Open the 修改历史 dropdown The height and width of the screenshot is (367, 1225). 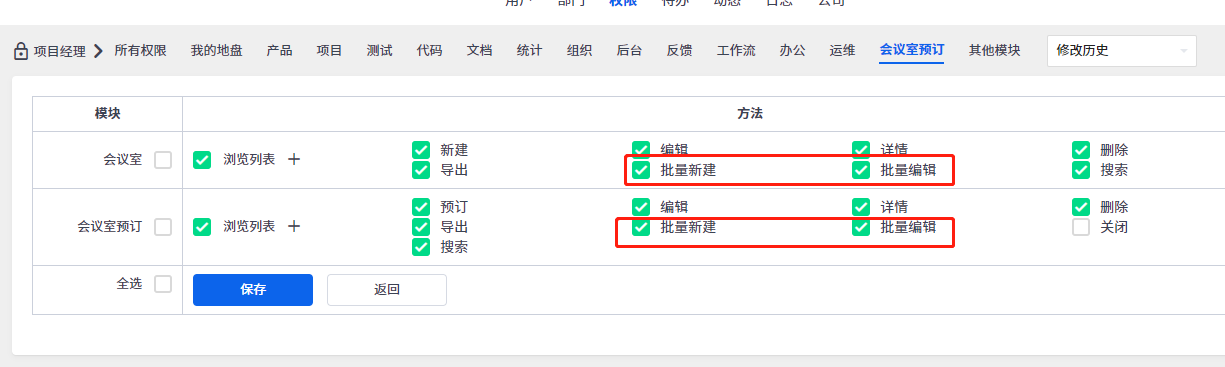[x=1122, y=50]
